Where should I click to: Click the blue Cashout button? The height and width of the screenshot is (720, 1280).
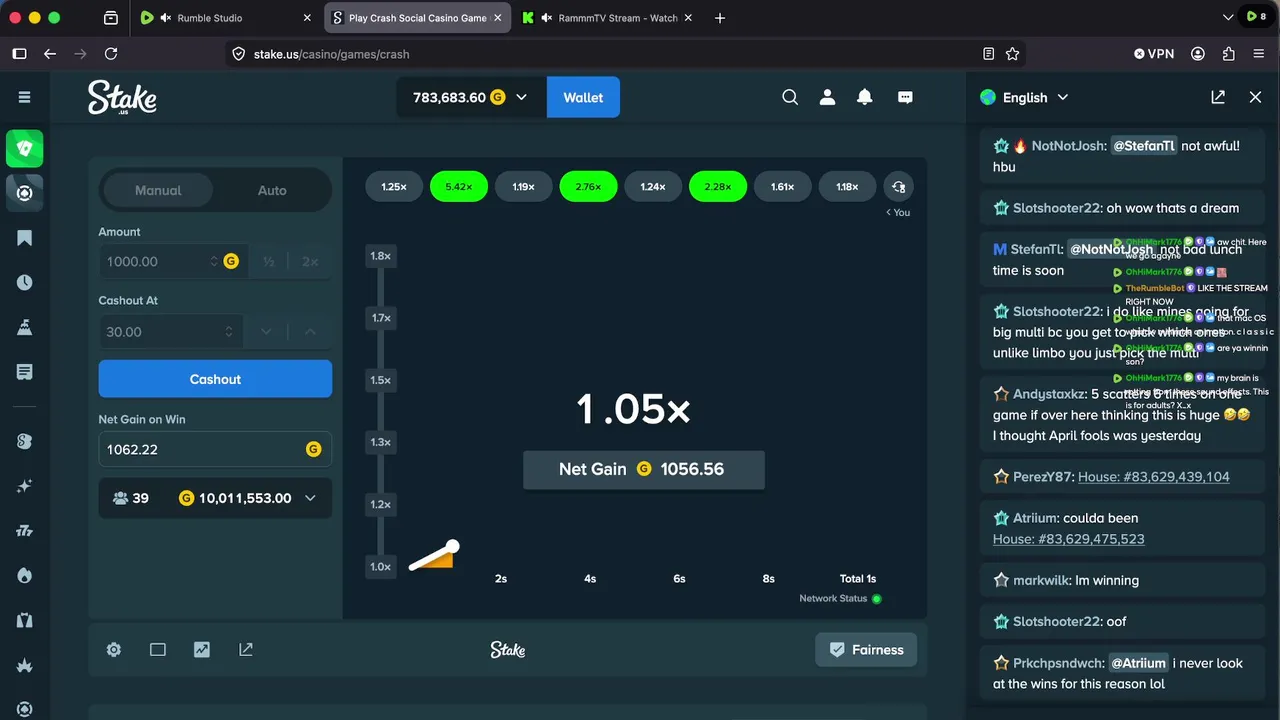215,379
